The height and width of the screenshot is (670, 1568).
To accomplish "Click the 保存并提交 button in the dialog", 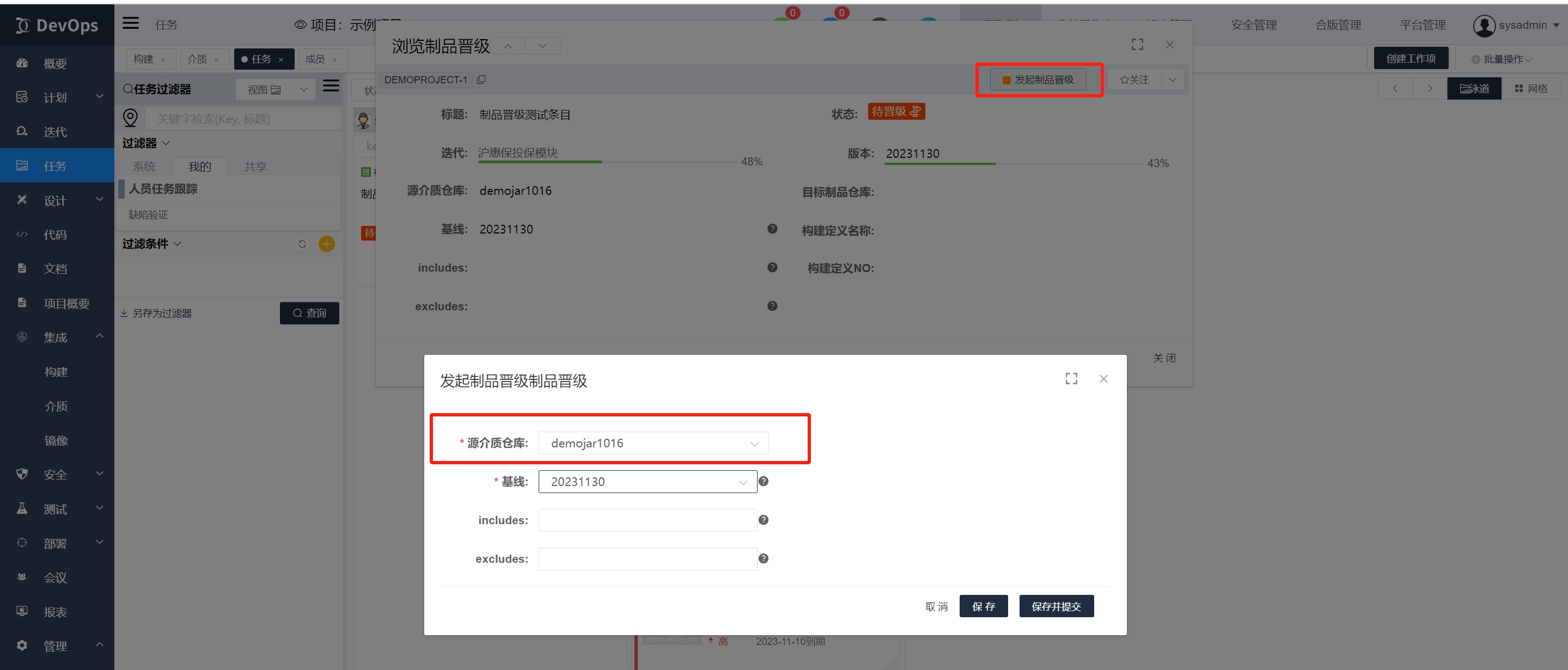I will pos(1056,605).
